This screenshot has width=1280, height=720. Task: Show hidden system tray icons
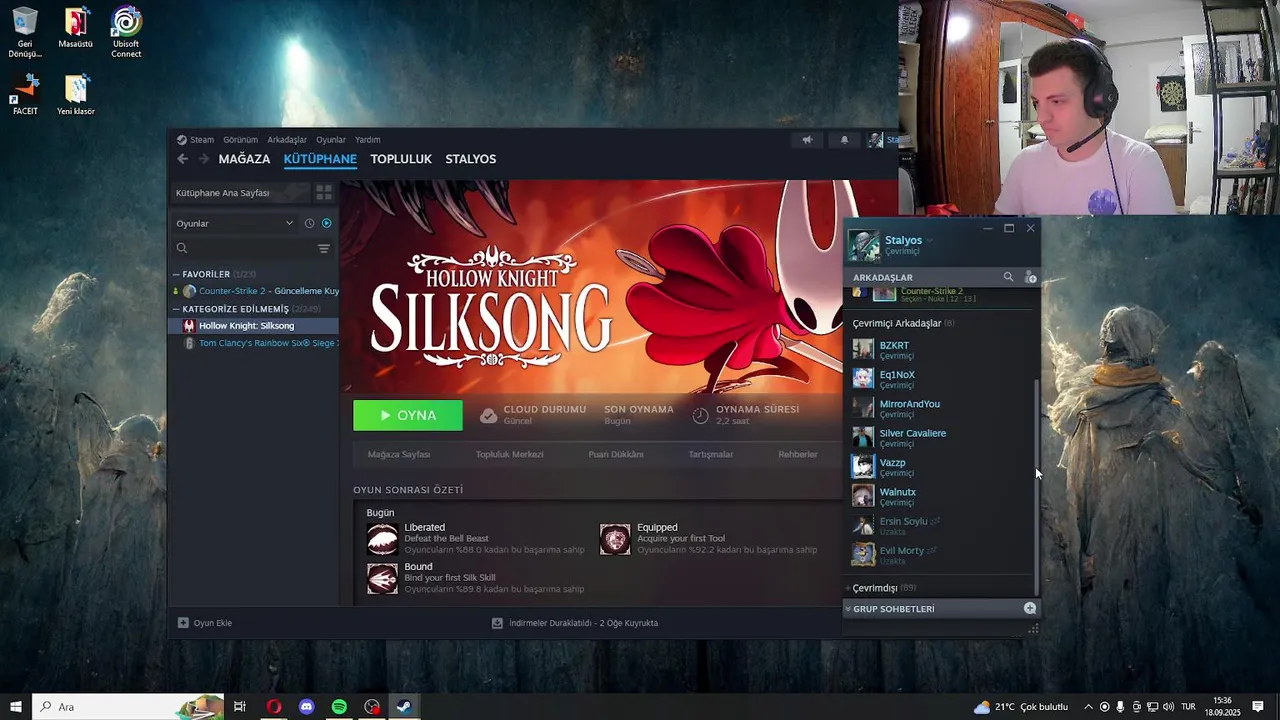[x=1088, y=707]
